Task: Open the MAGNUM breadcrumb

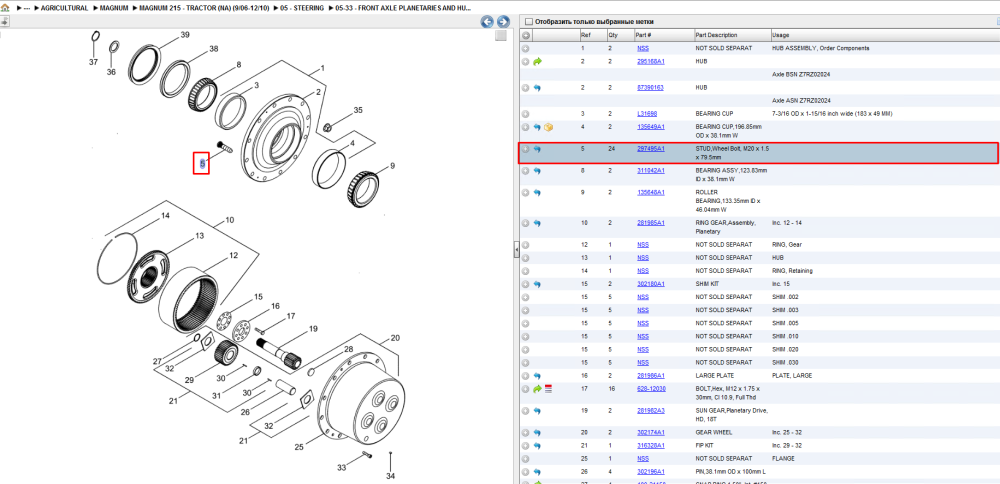Action: tap(115, 8)
